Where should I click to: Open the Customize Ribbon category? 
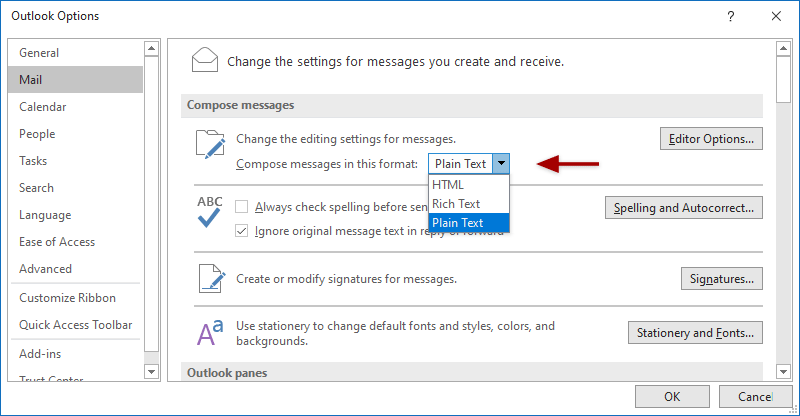pyautogui.click(x=76, y=298)
